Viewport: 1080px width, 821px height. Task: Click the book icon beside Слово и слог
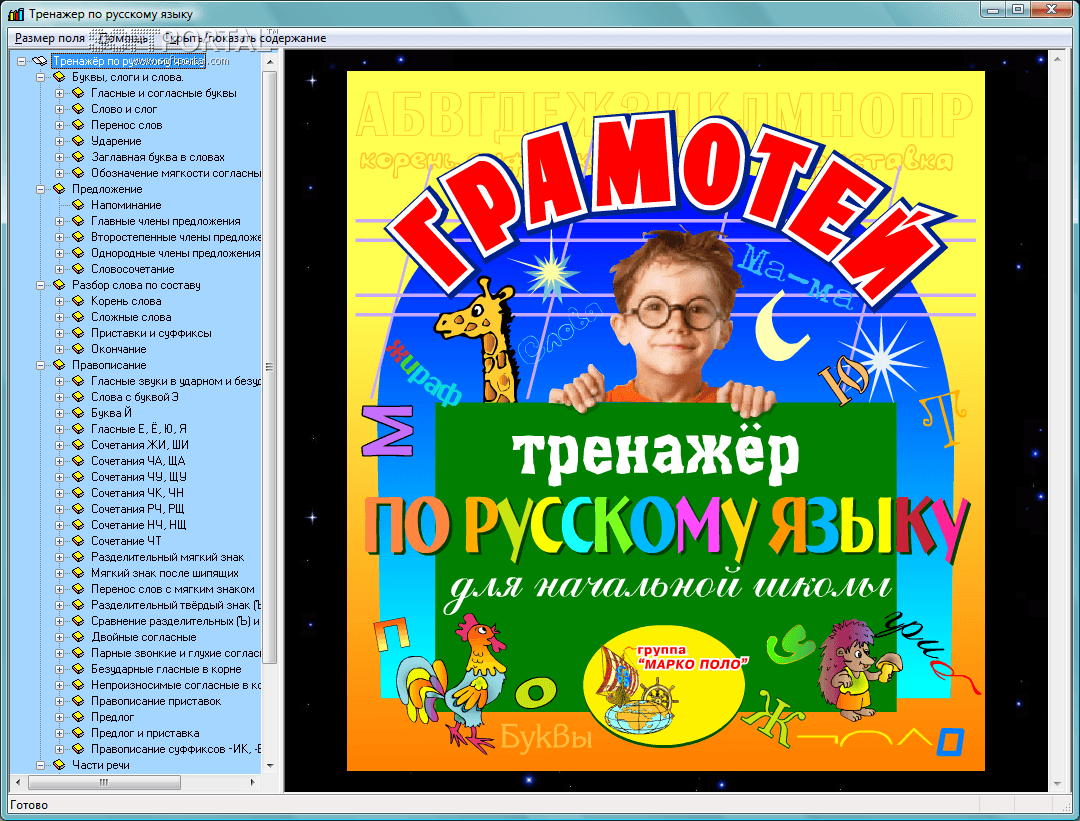click(x=79, y=109)
